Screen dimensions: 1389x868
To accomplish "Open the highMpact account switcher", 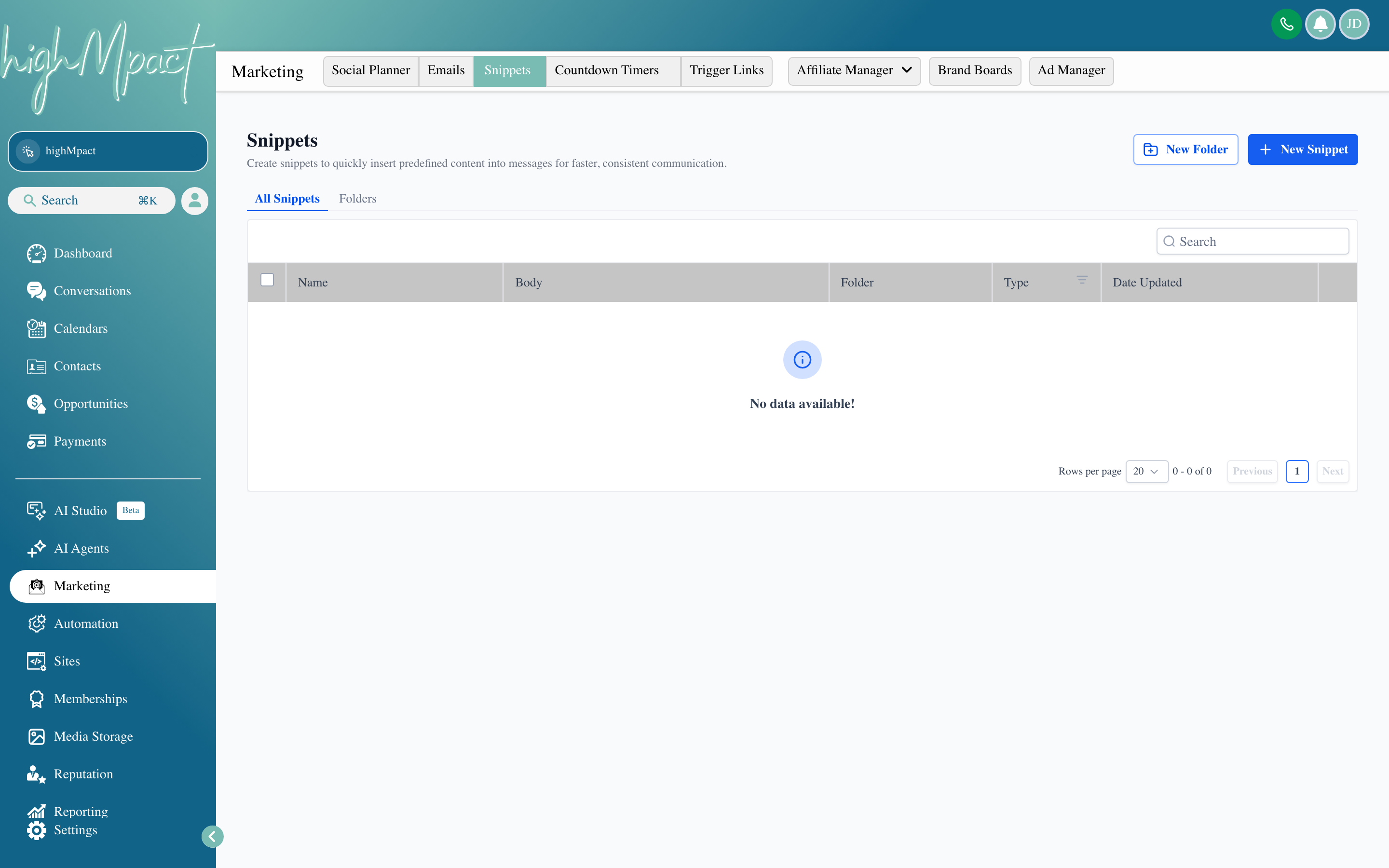I will coord(108,151).
